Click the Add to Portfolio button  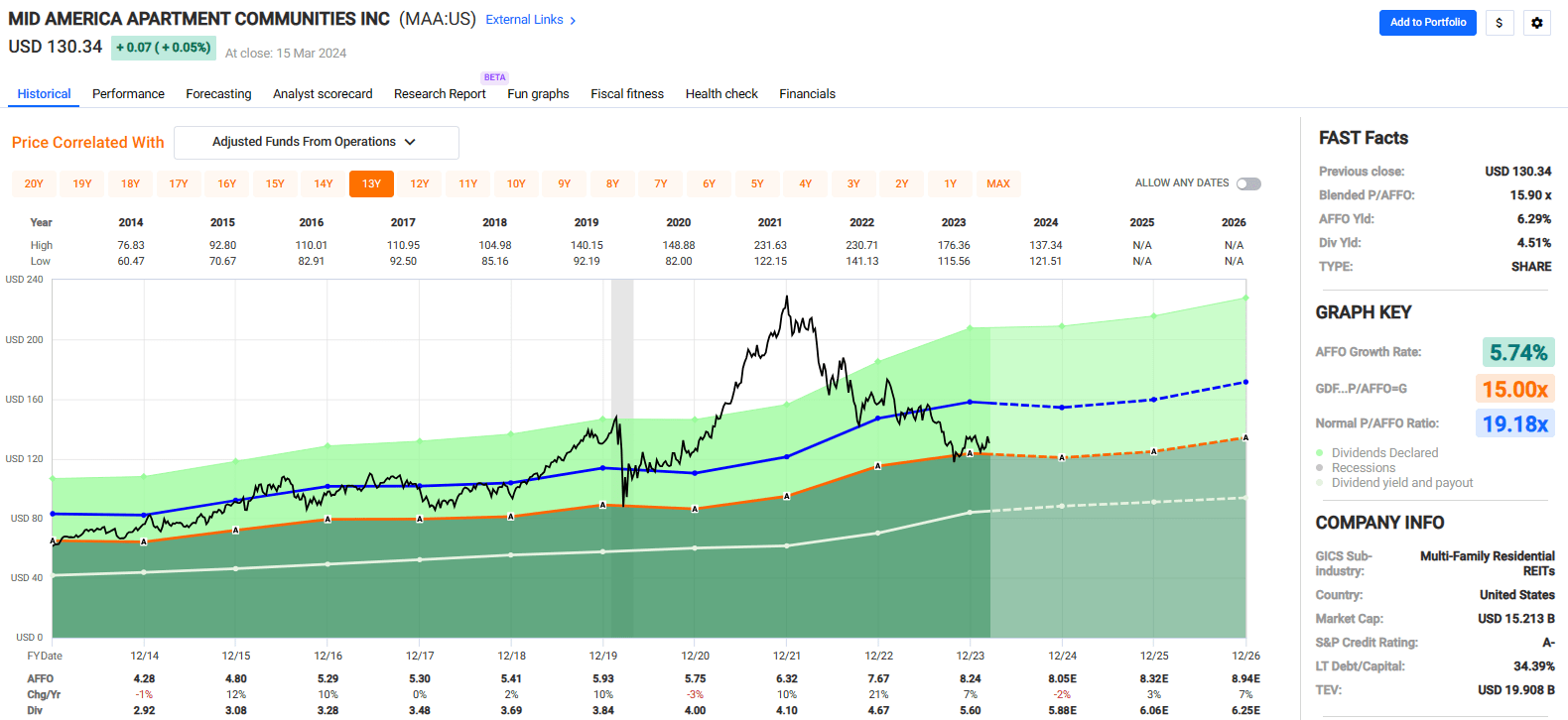tap(1428, 23)
